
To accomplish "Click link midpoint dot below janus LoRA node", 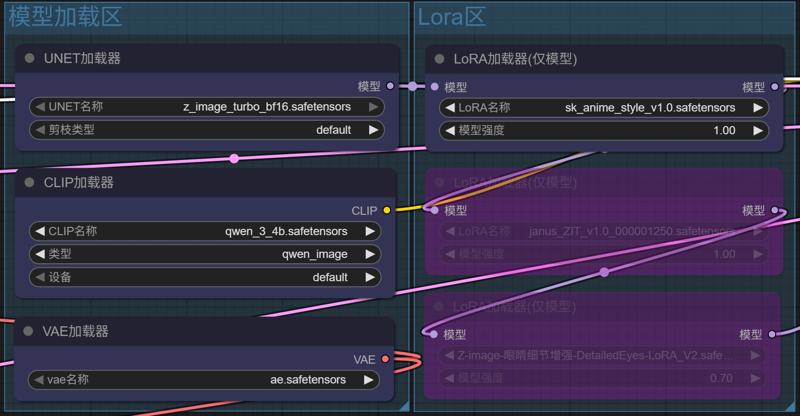I will click(x=604, y=272).
